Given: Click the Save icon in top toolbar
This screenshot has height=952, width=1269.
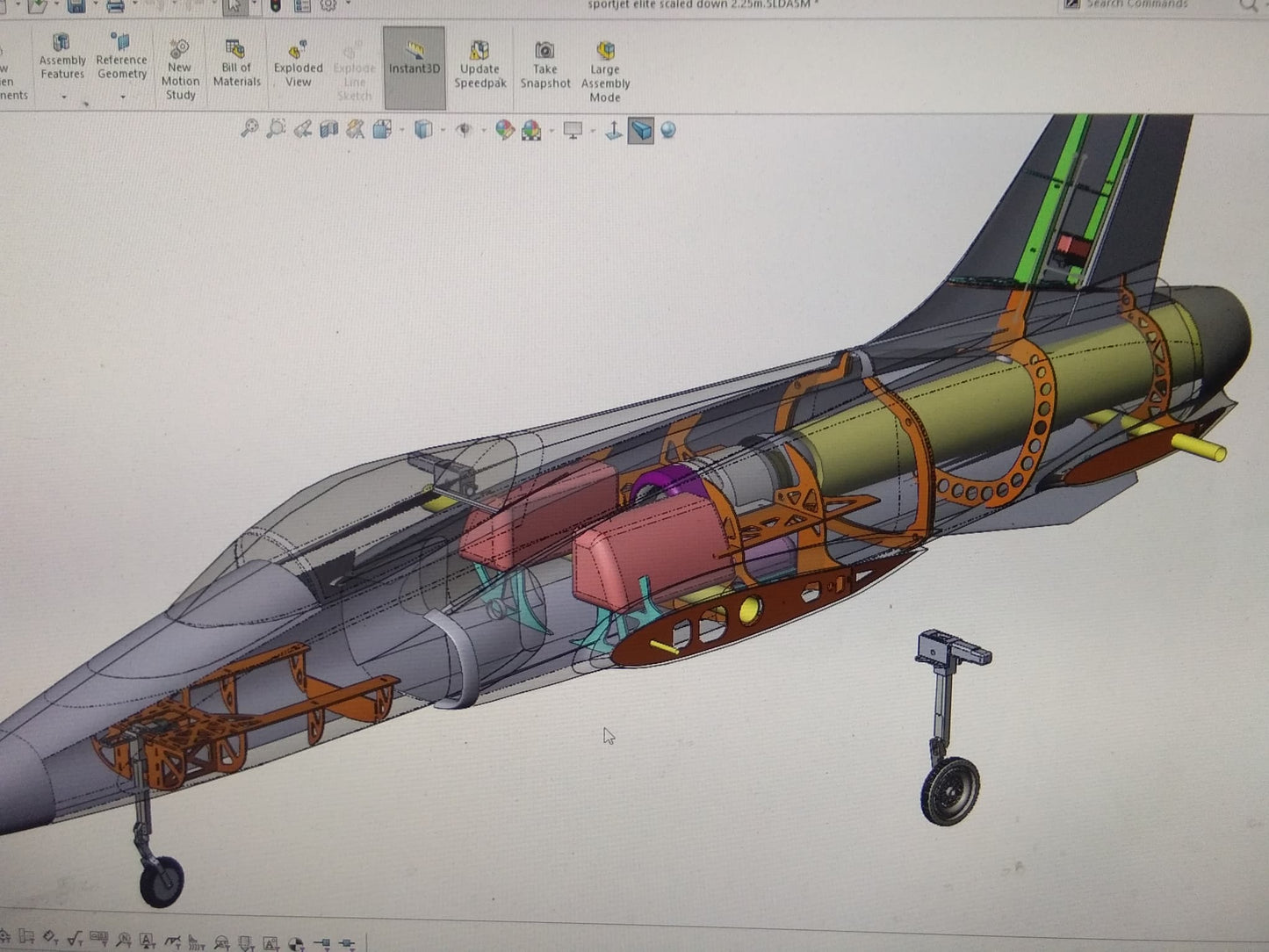Looking at the screenshot, I should pos(77,6).
